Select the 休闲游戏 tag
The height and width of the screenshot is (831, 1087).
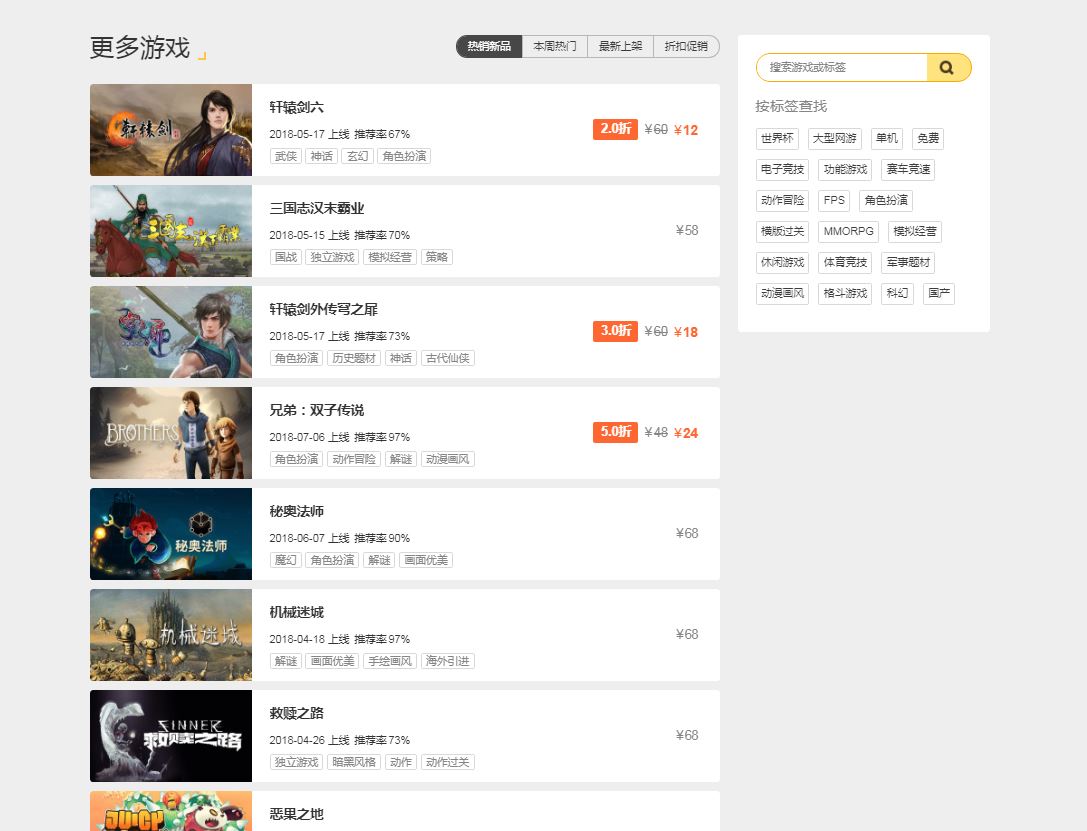[783, 263]
